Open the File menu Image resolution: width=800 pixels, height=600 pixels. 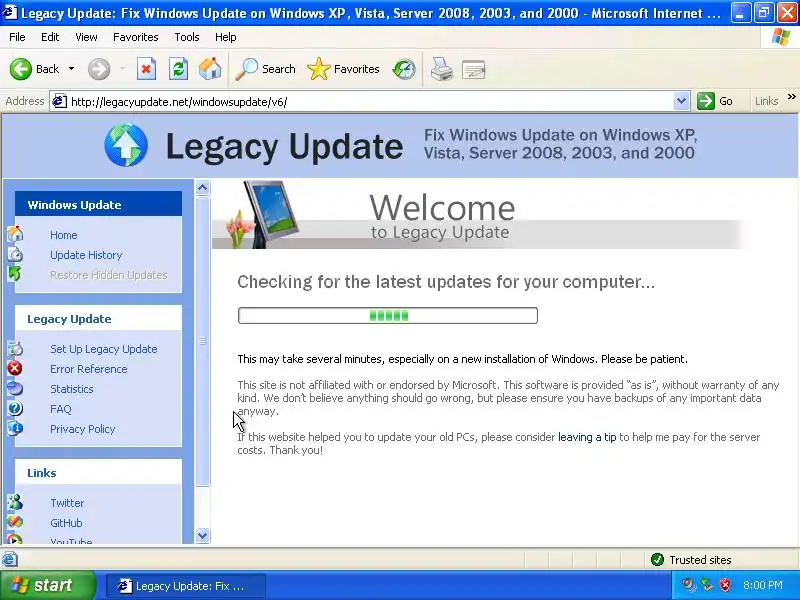pos(17,37)
